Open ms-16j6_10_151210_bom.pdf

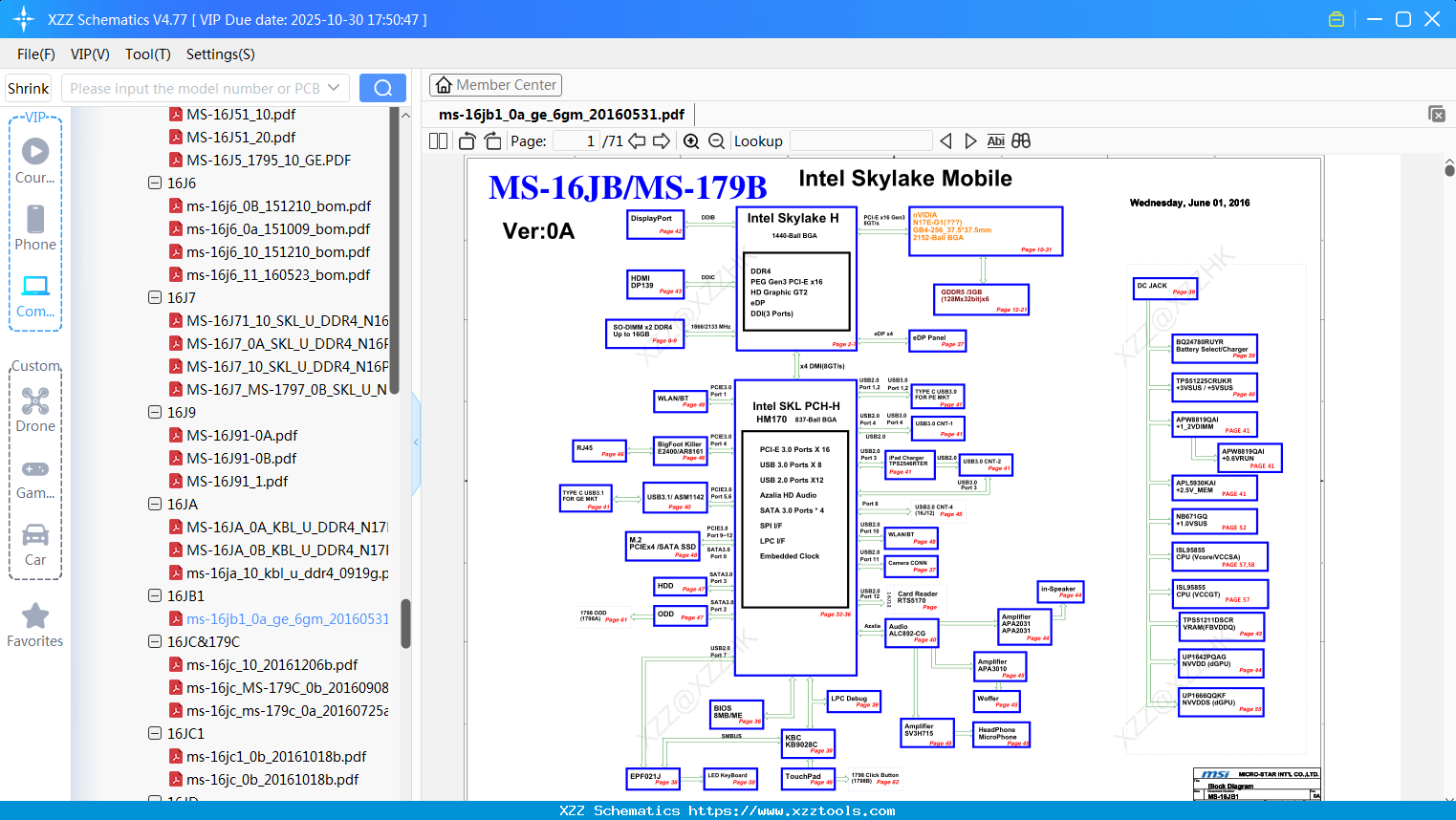coord(278,251)
